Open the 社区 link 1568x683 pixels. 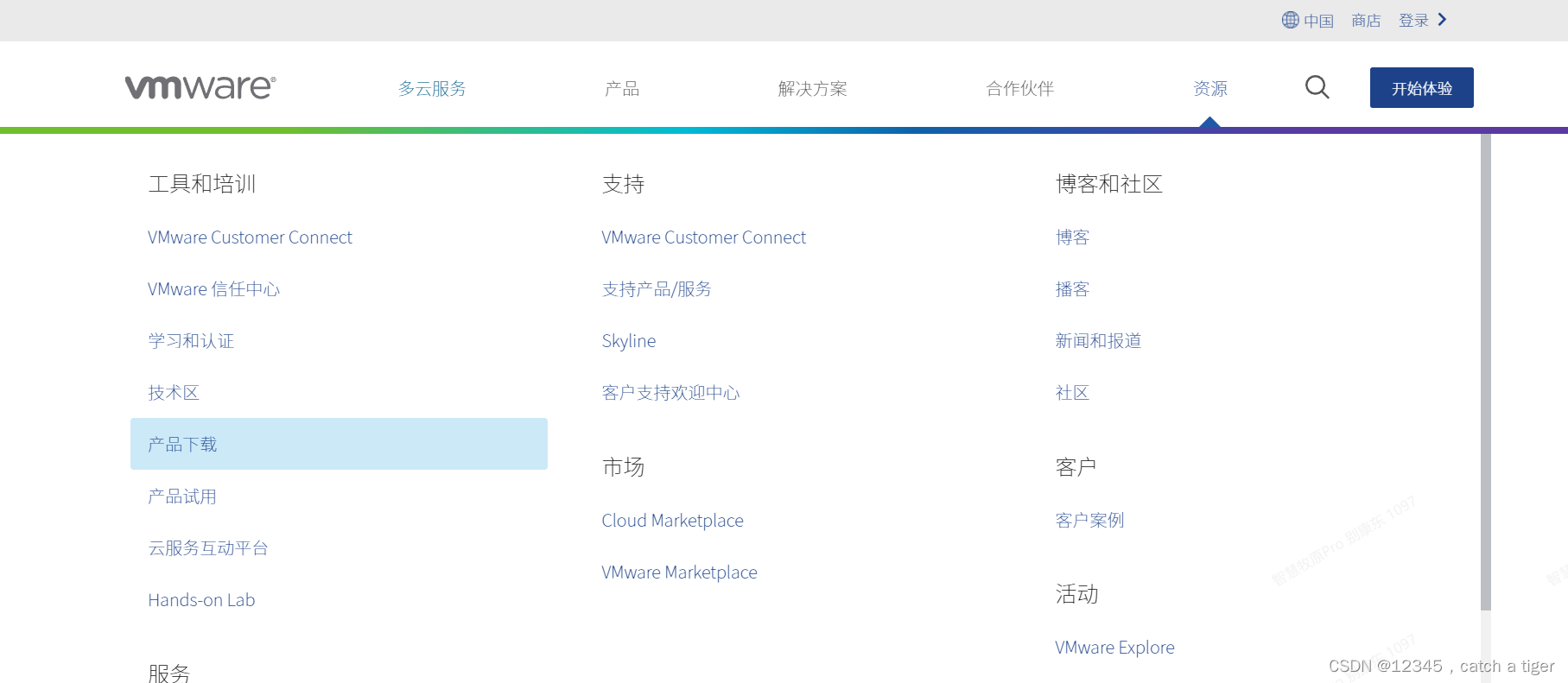1072,393
